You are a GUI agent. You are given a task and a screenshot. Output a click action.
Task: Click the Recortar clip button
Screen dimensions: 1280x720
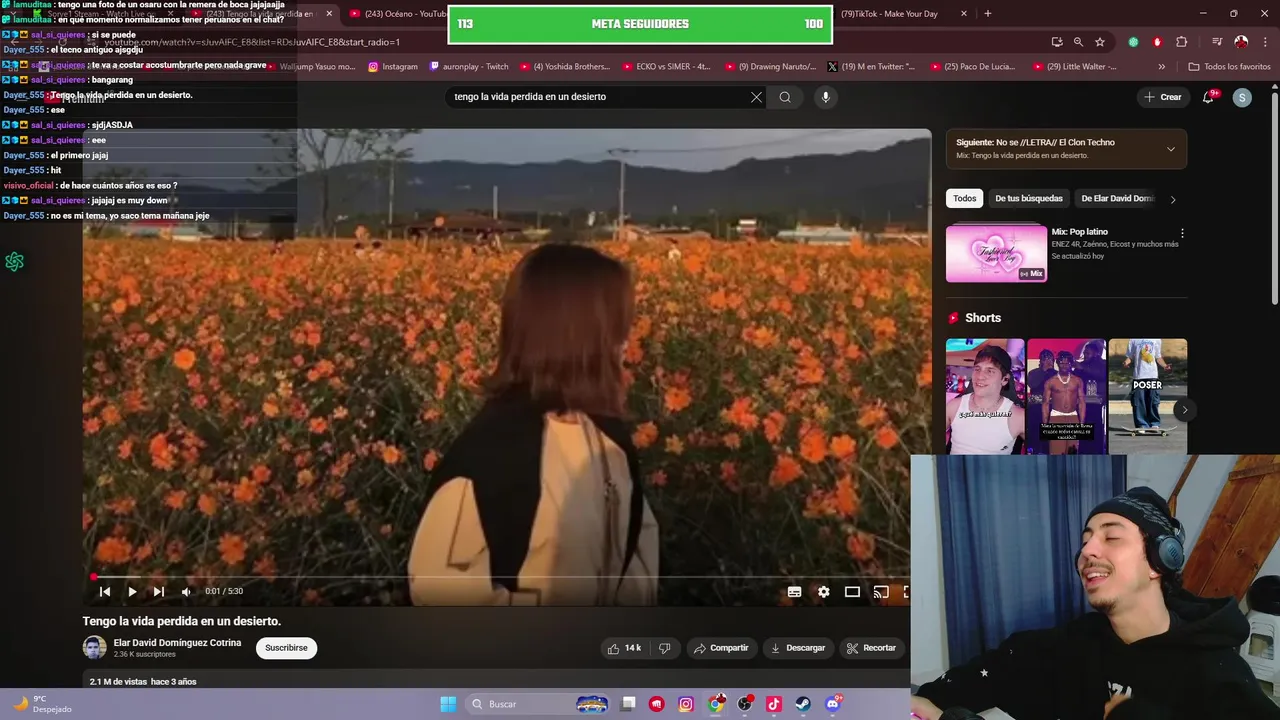pos(871,648)
